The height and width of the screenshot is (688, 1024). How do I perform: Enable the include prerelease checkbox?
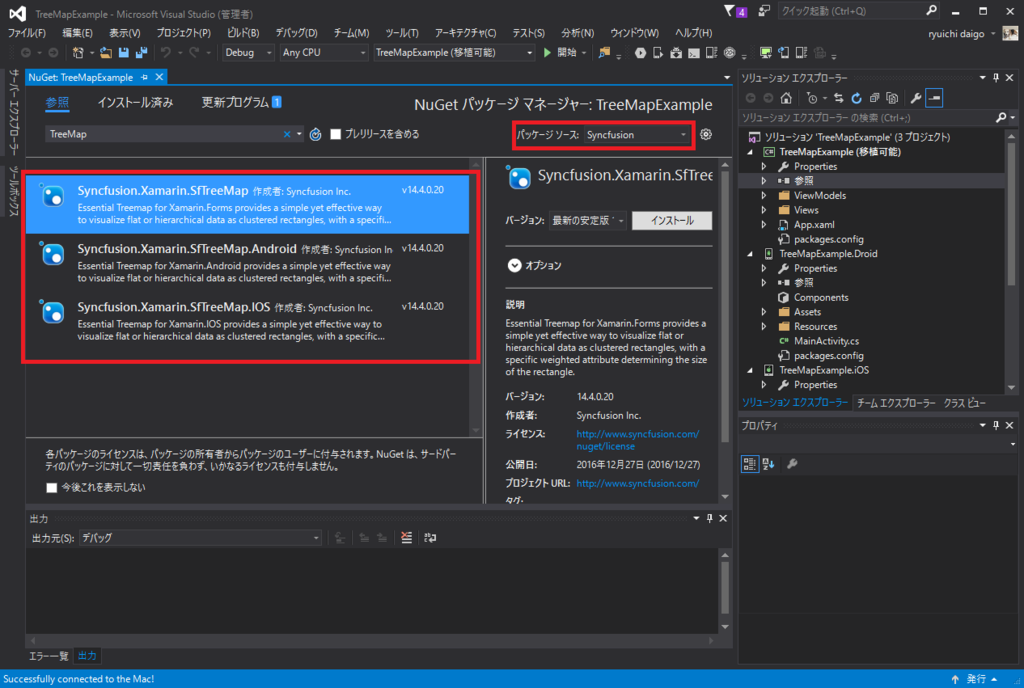(336, 134)
